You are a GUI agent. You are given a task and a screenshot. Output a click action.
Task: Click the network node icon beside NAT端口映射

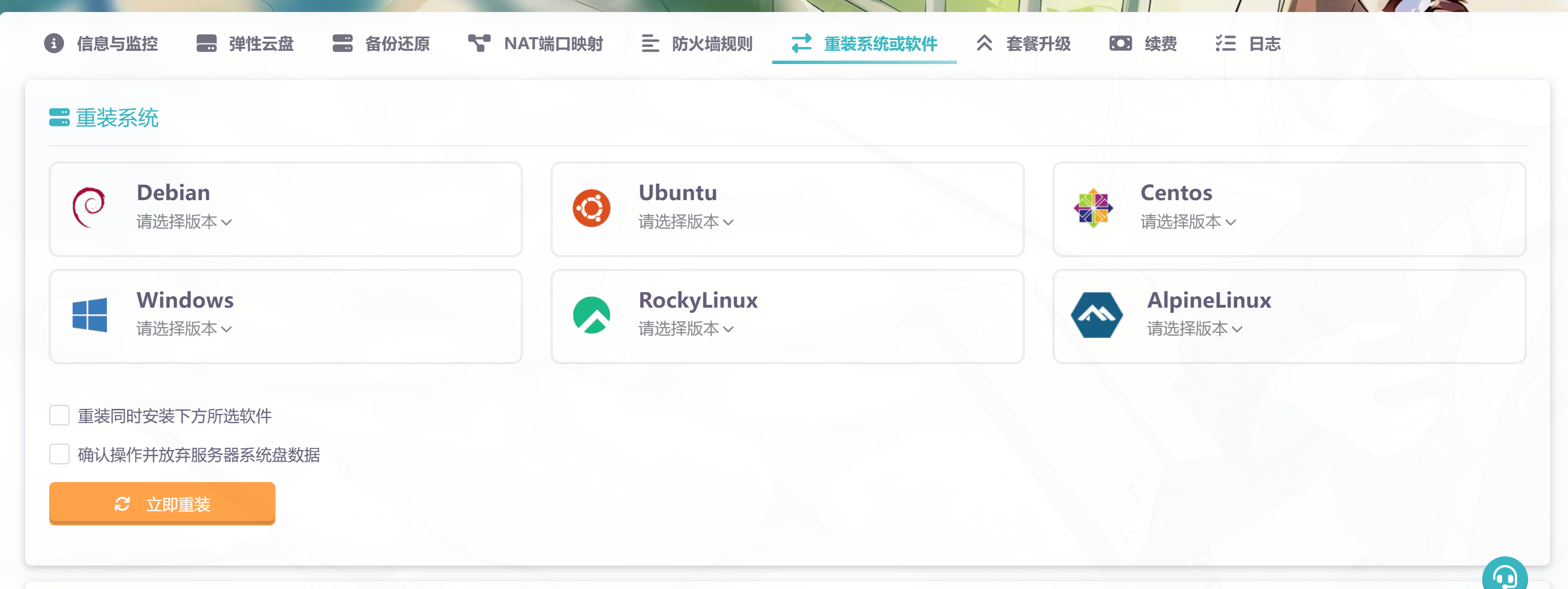click(x=479, y=43)
